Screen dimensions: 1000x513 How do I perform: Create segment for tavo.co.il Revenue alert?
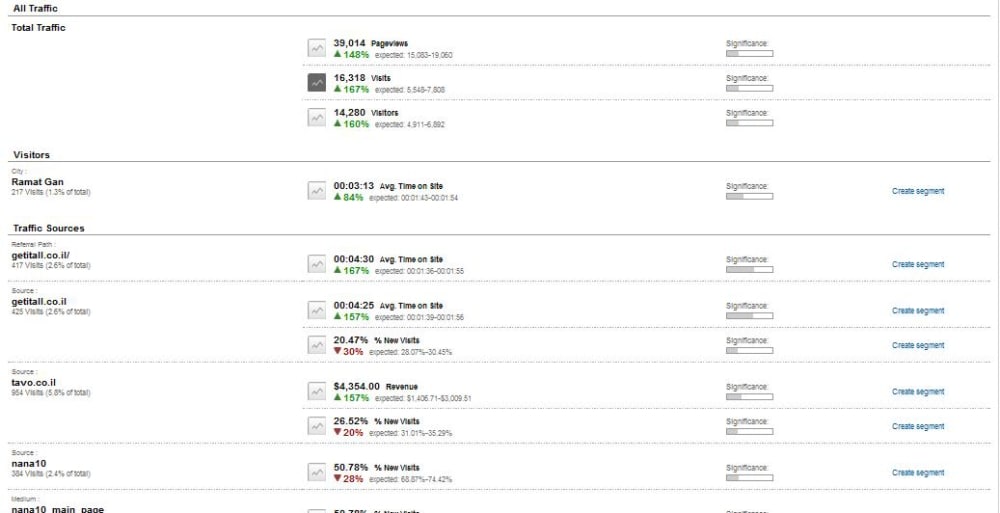click(917, 392)
